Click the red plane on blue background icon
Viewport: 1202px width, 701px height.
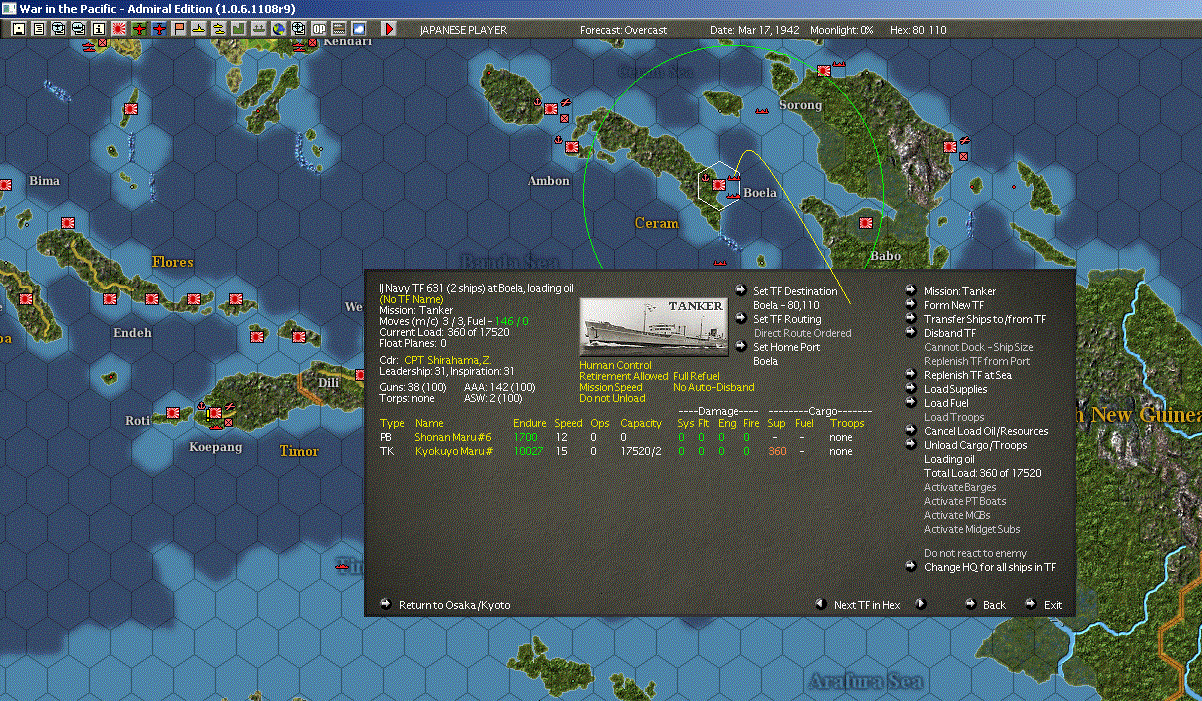coord(159,29)
